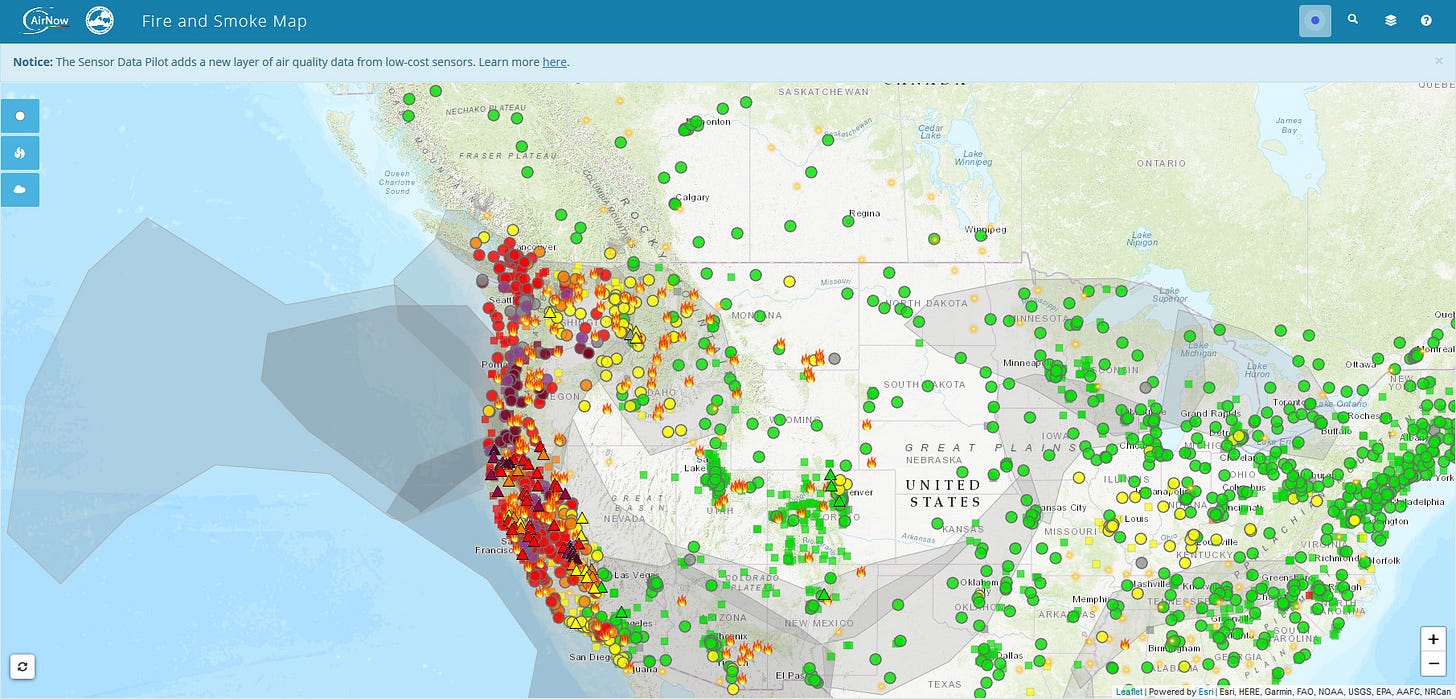Toggle the fire flame layer button
Viewport: 1456px width, 699px height.
[x=20, y=152]
